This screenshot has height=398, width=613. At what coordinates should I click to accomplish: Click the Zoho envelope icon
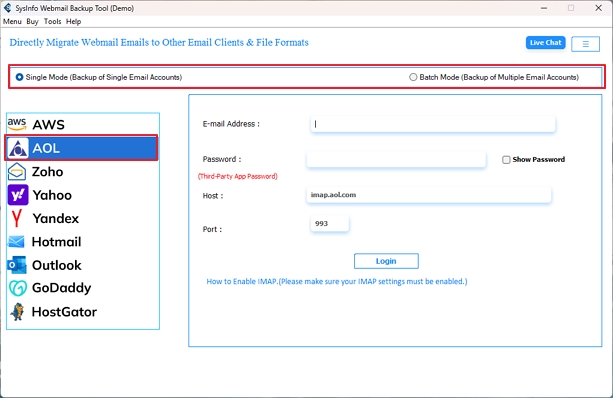tap(17, 172)
